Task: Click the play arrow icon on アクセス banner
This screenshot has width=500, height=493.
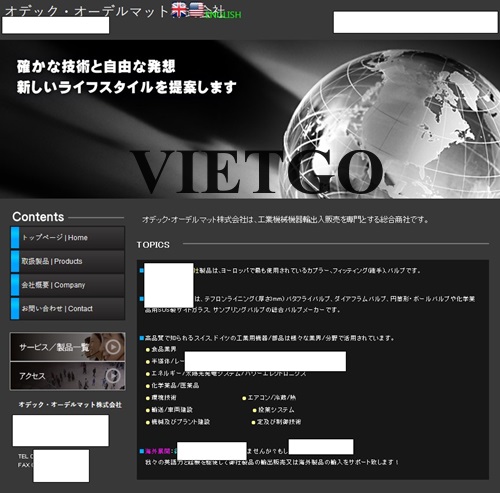Action: point(113,376)
